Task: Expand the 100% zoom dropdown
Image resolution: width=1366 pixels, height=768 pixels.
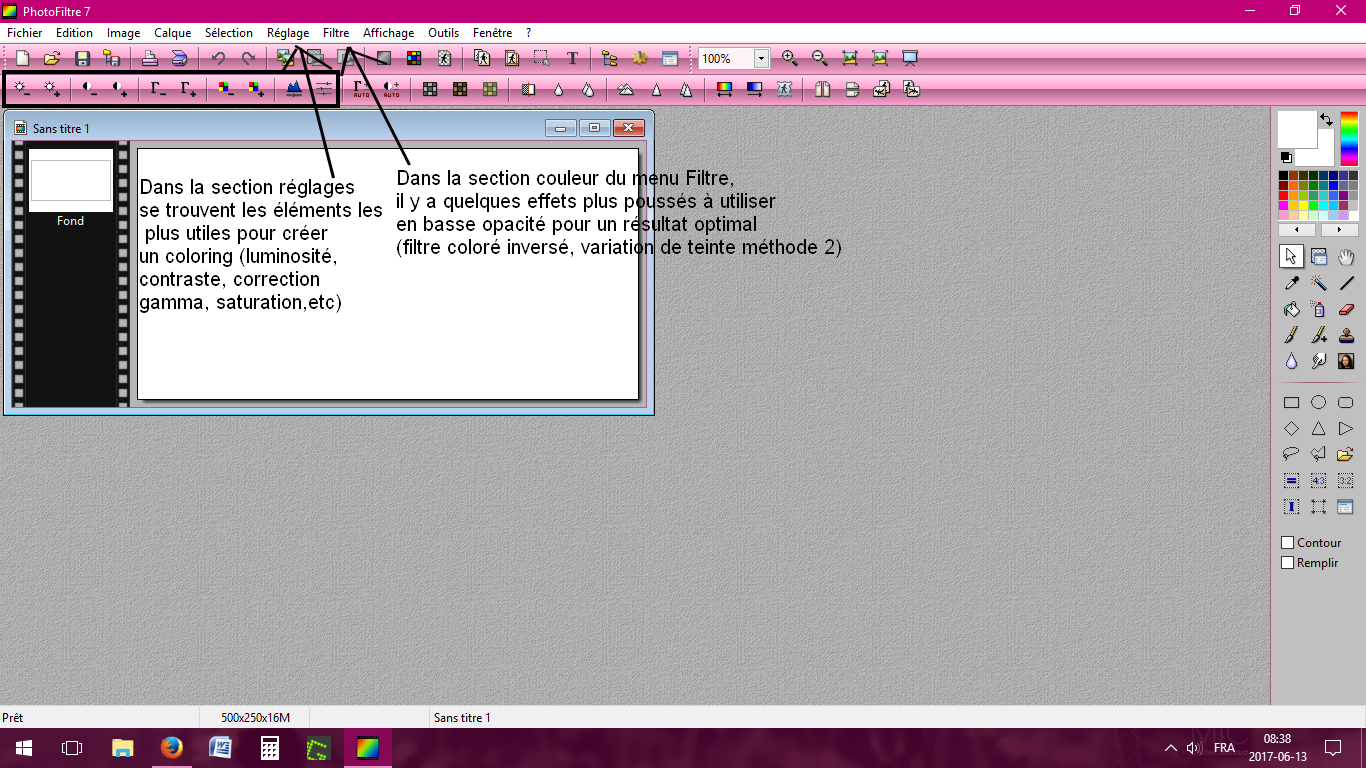Action: 761,59
